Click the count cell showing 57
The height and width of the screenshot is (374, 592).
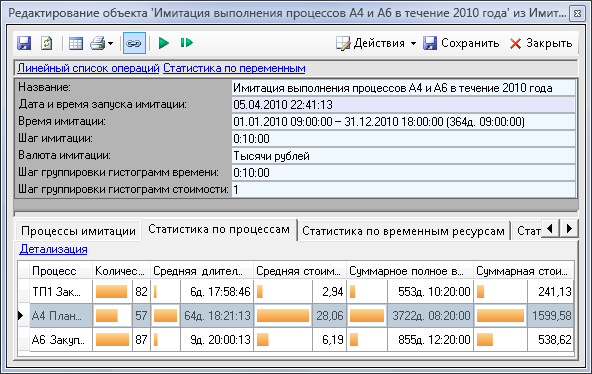click(141, 316)
